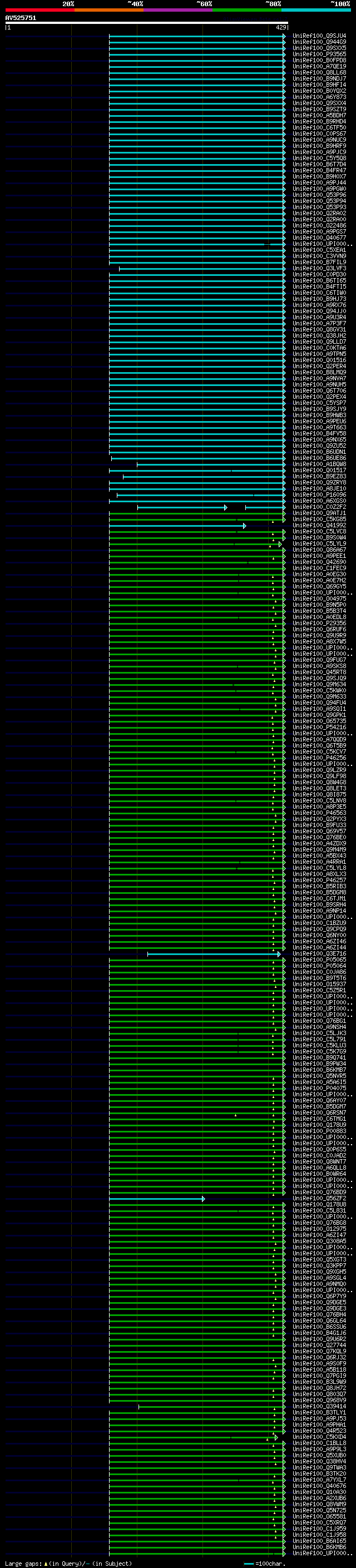
Task: Select label UniRef100_Q53P96
Action: pos(319,195)
